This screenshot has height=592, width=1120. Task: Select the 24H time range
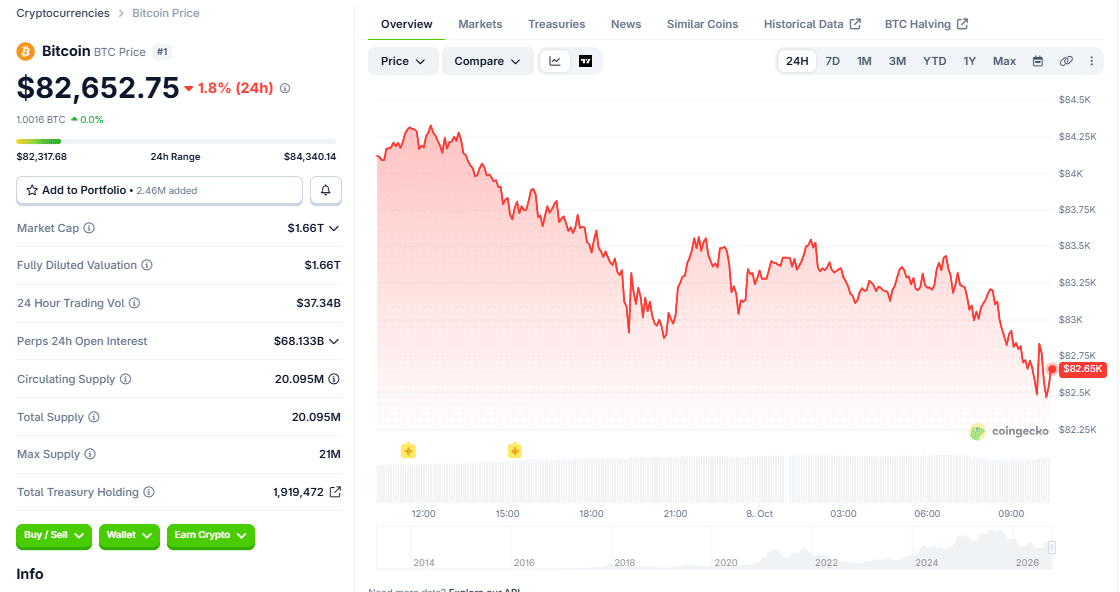point(797,61)
